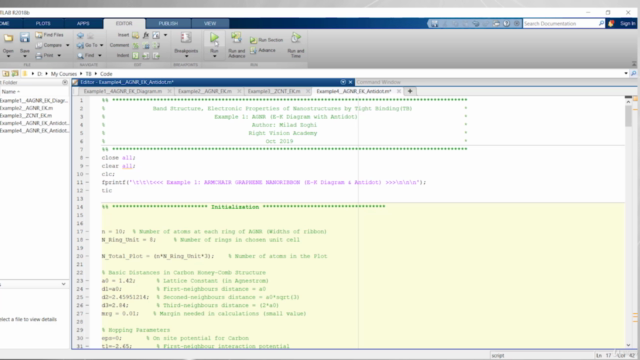Comment selected lines with the percent icon
The image size is (640, 360).
pos(135,46)
